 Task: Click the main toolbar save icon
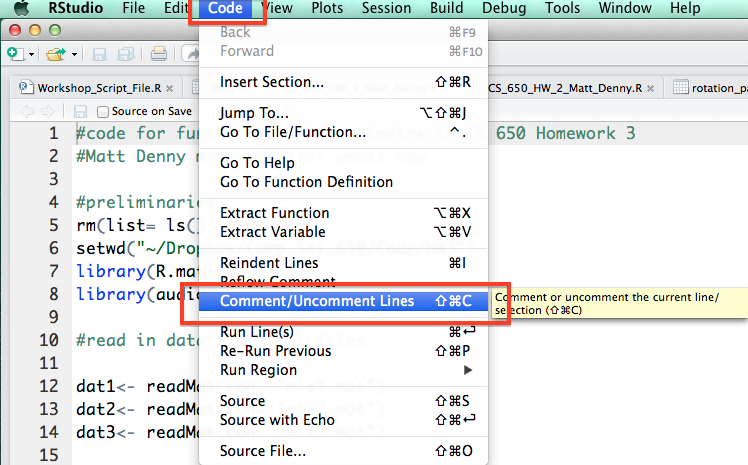point(99,54)
